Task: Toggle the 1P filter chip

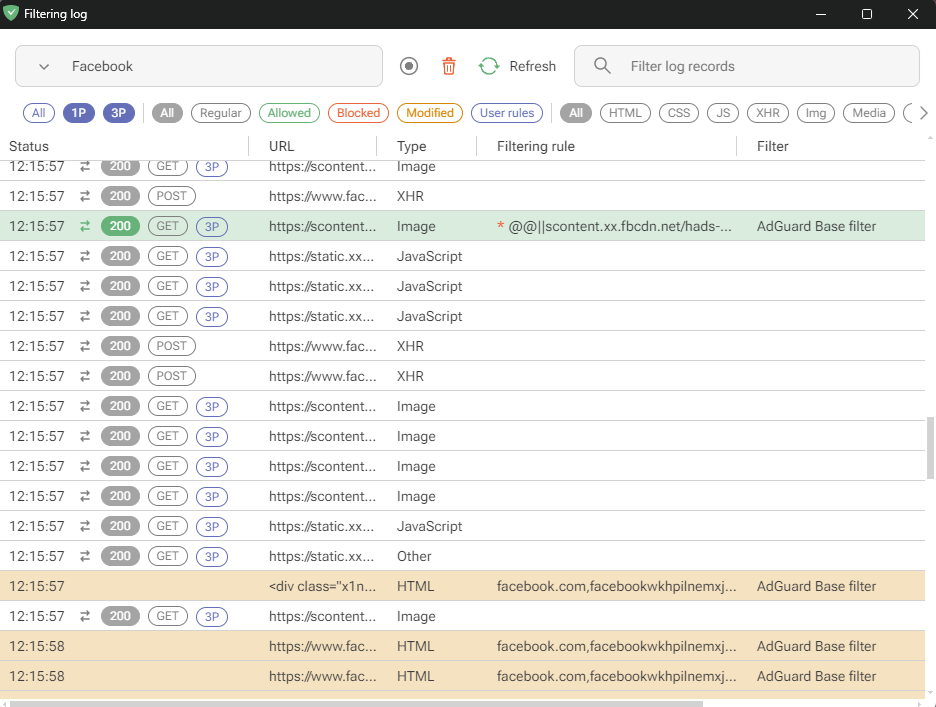Action: pos(79,113)
